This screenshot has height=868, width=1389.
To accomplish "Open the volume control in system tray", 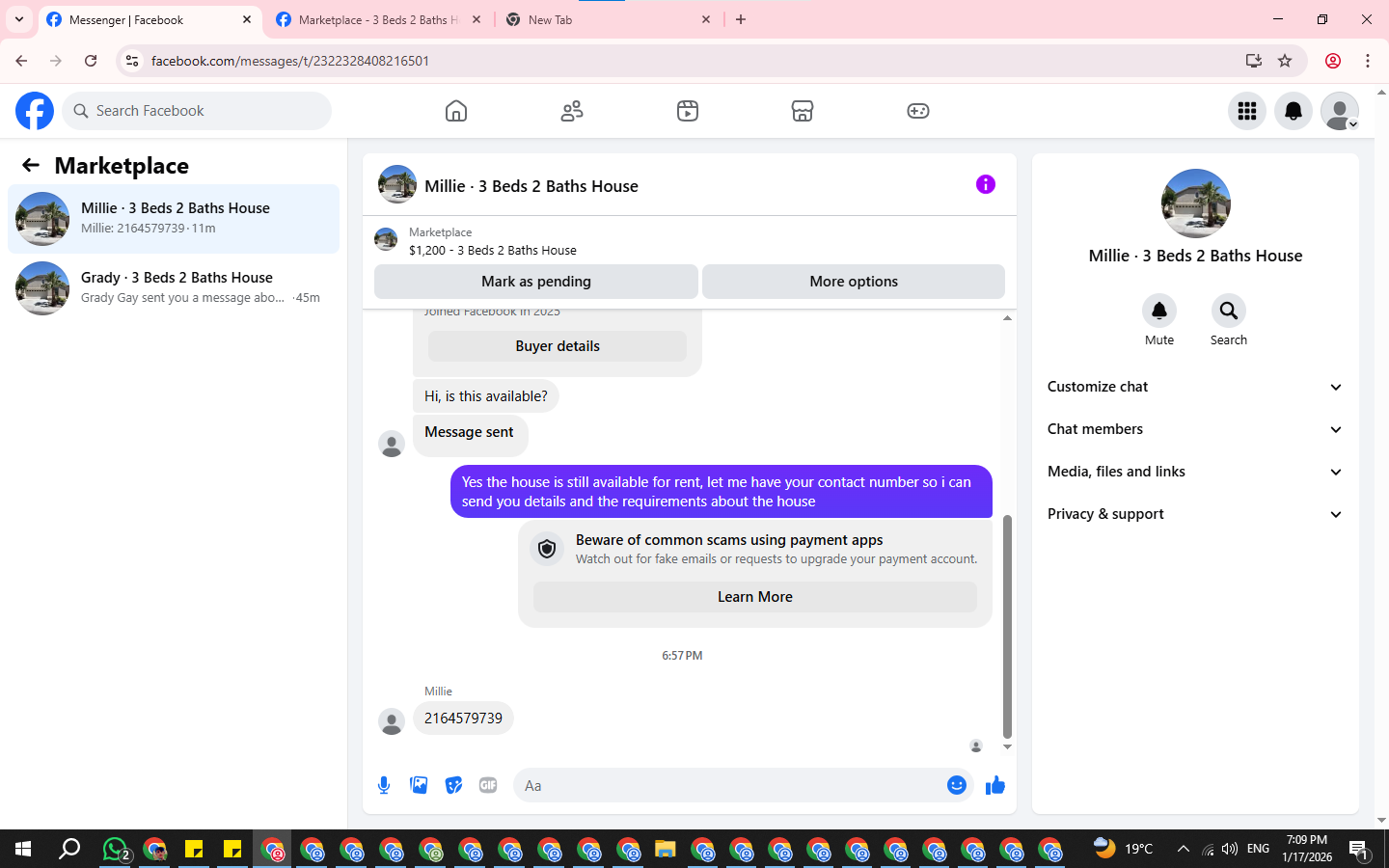I will pos(1230,849).
